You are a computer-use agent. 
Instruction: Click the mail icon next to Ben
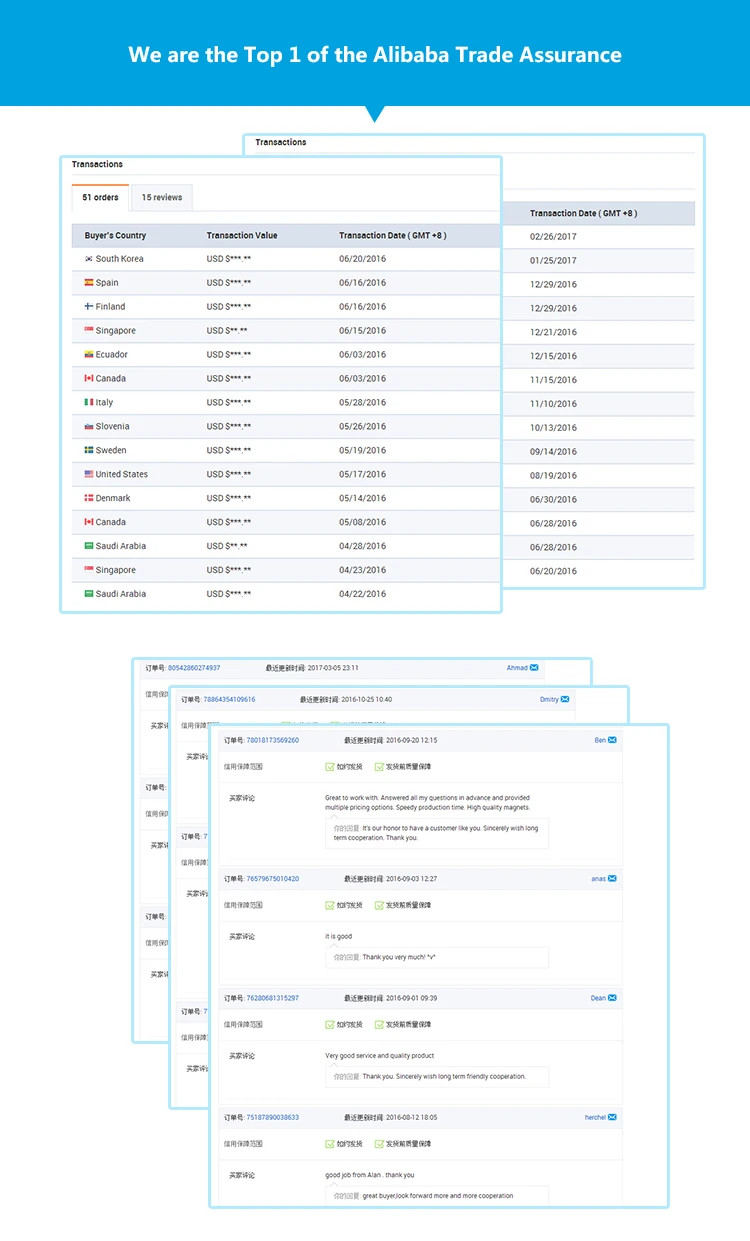click(612, 740)
